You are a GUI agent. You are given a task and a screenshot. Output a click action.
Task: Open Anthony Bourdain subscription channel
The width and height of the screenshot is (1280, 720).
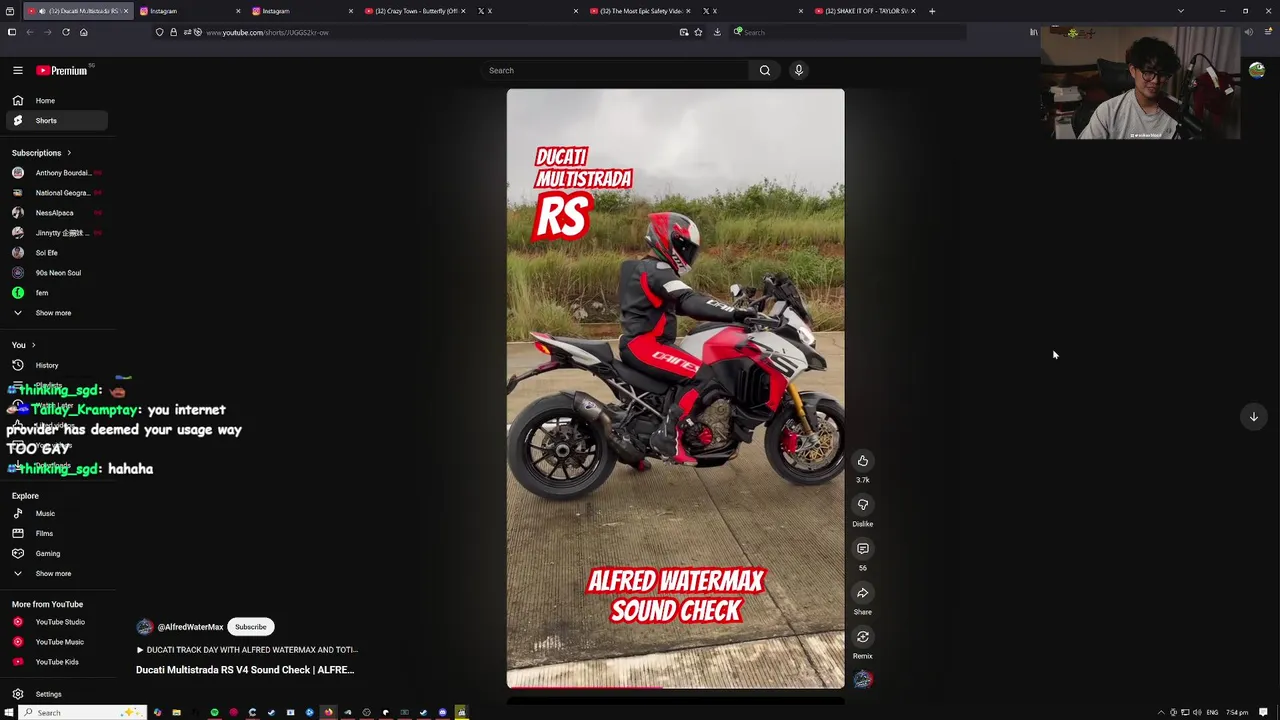(x=57, y=173)
